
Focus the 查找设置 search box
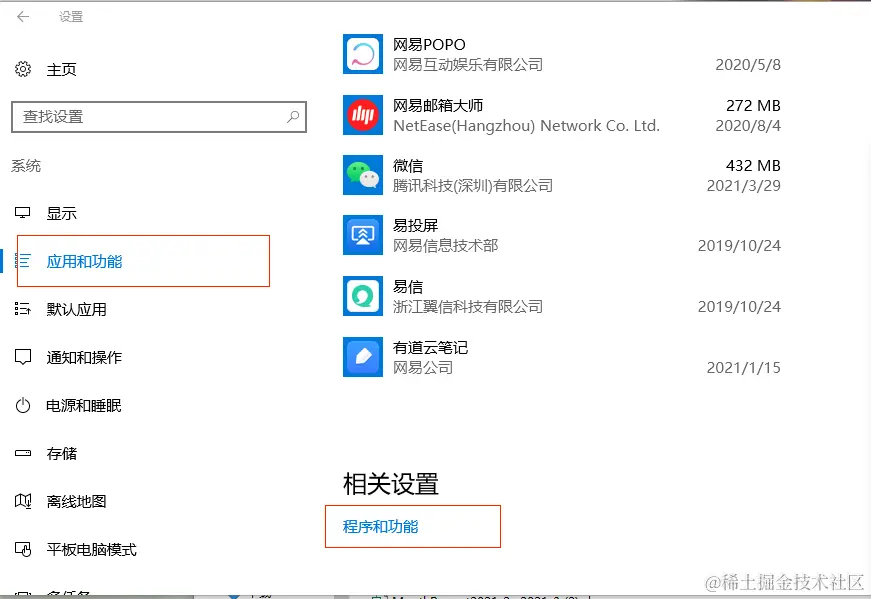tap(159, 117)
